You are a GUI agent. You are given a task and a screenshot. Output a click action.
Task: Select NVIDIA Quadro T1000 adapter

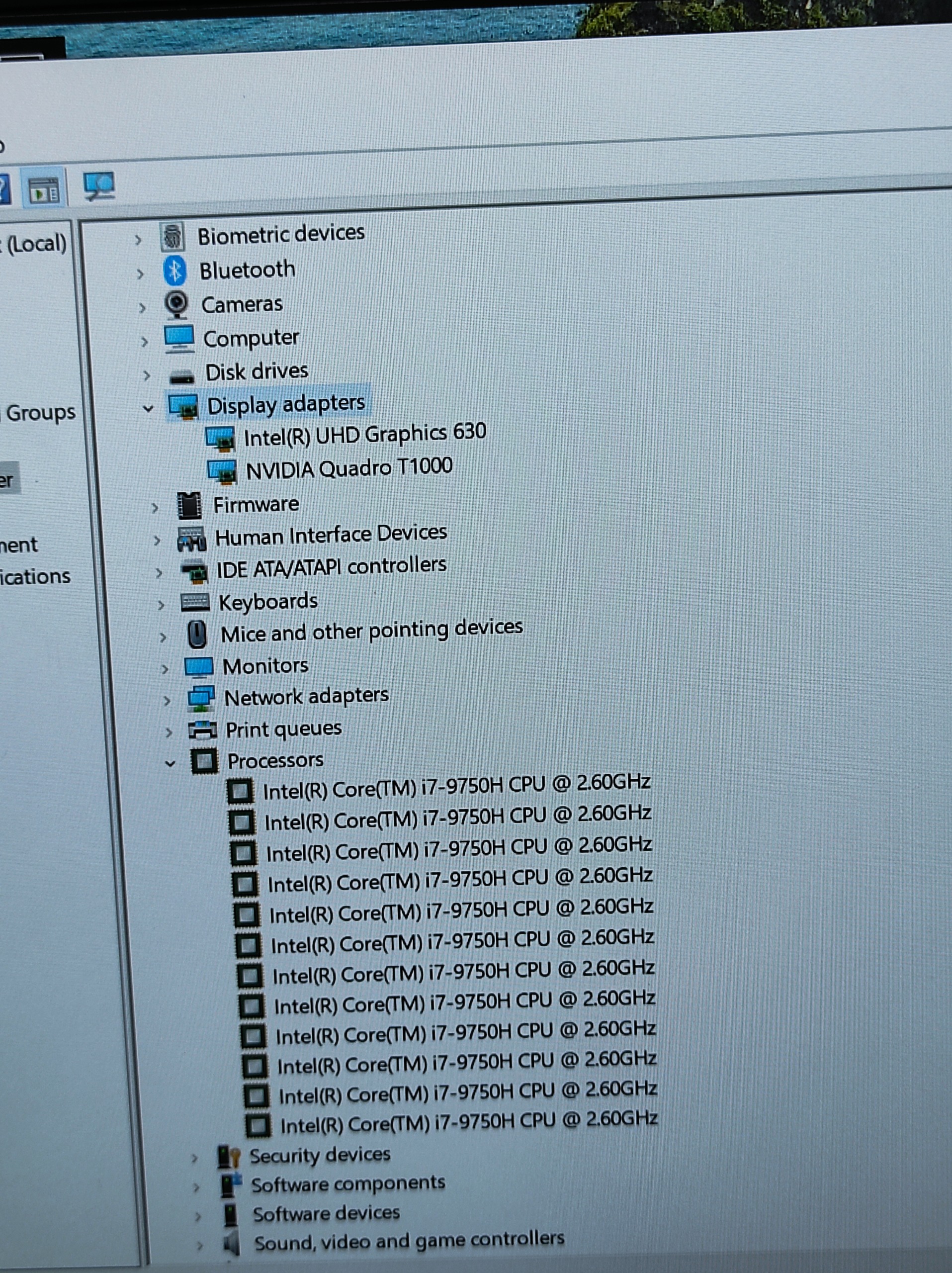pyautogui.click(x=348, y=468)
